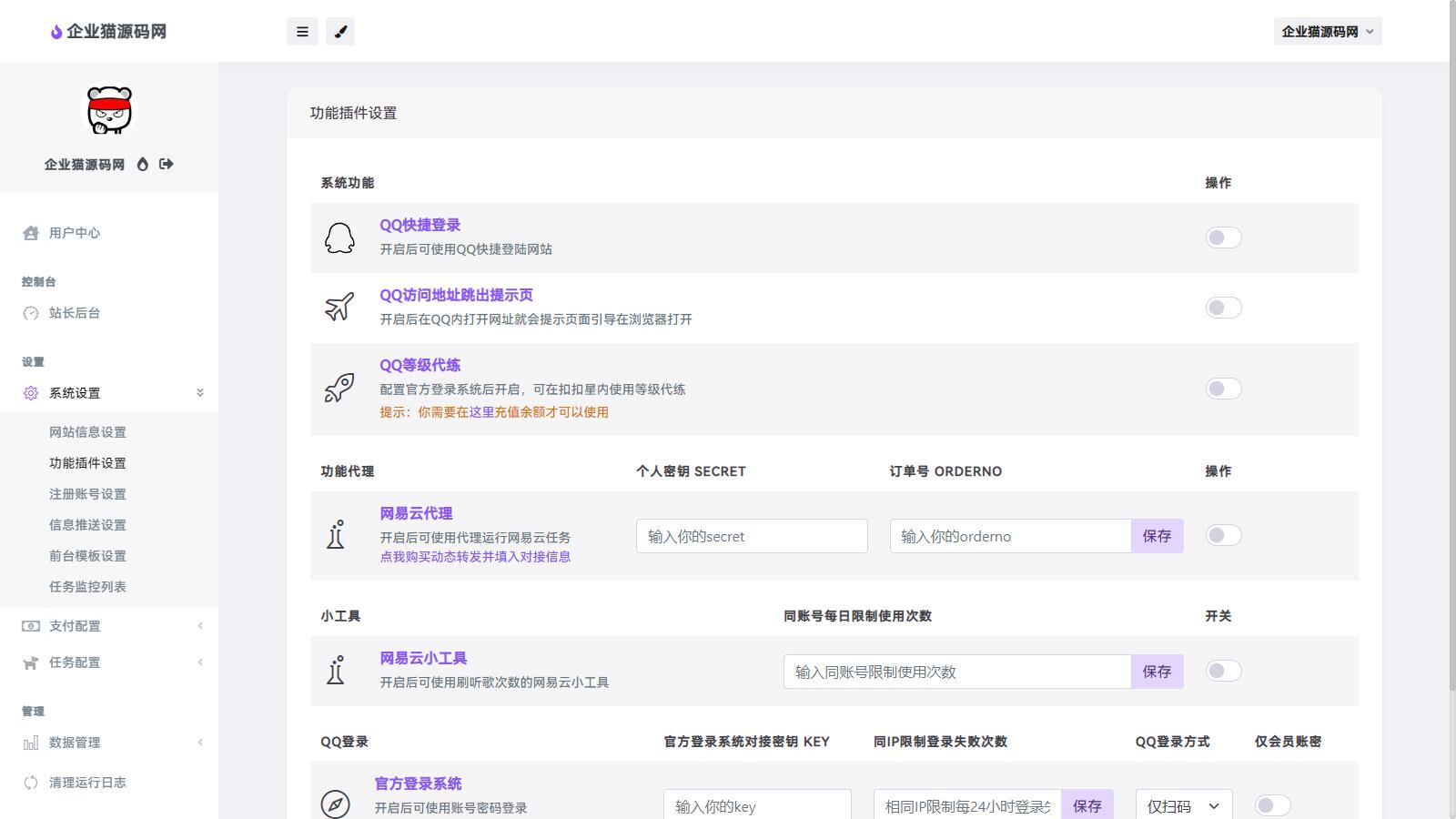Screen dimensions: 1456x819
Task: Click the compass icon for 官方登录系统
Action: point(336,804)
